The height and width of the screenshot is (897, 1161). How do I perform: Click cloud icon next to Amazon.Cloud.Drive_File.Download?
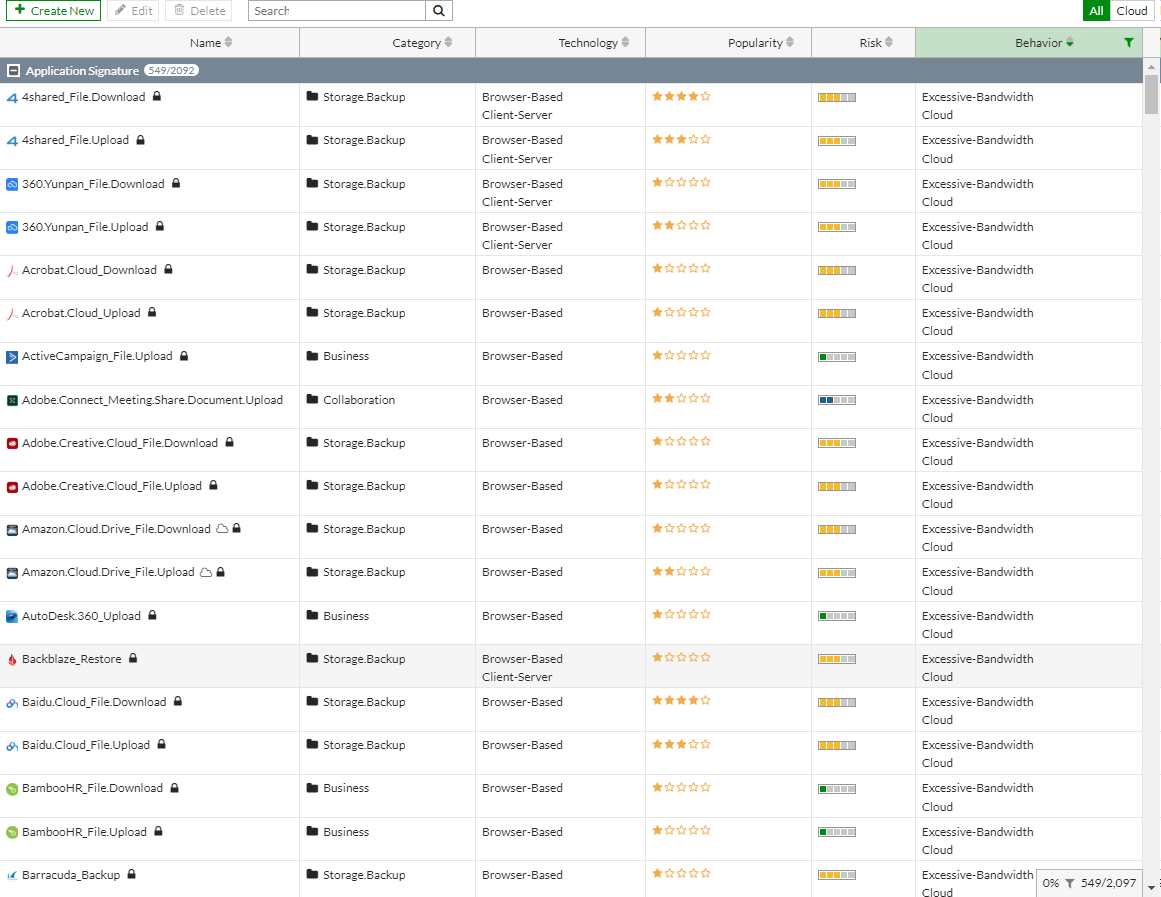(222, 529)
